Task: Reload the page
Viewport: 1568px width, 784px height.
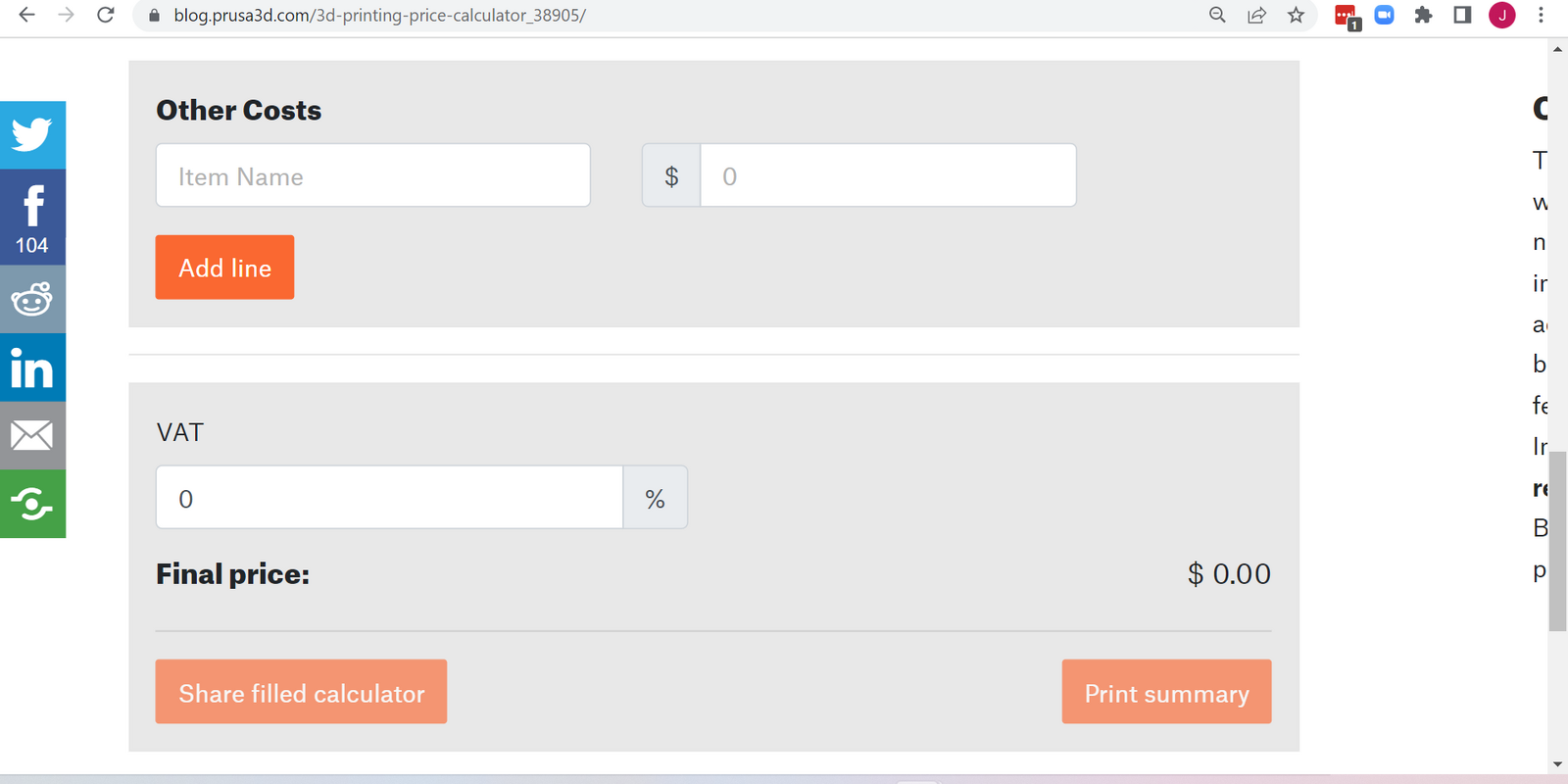Action: pyautogui.click(x=106, y=15)
